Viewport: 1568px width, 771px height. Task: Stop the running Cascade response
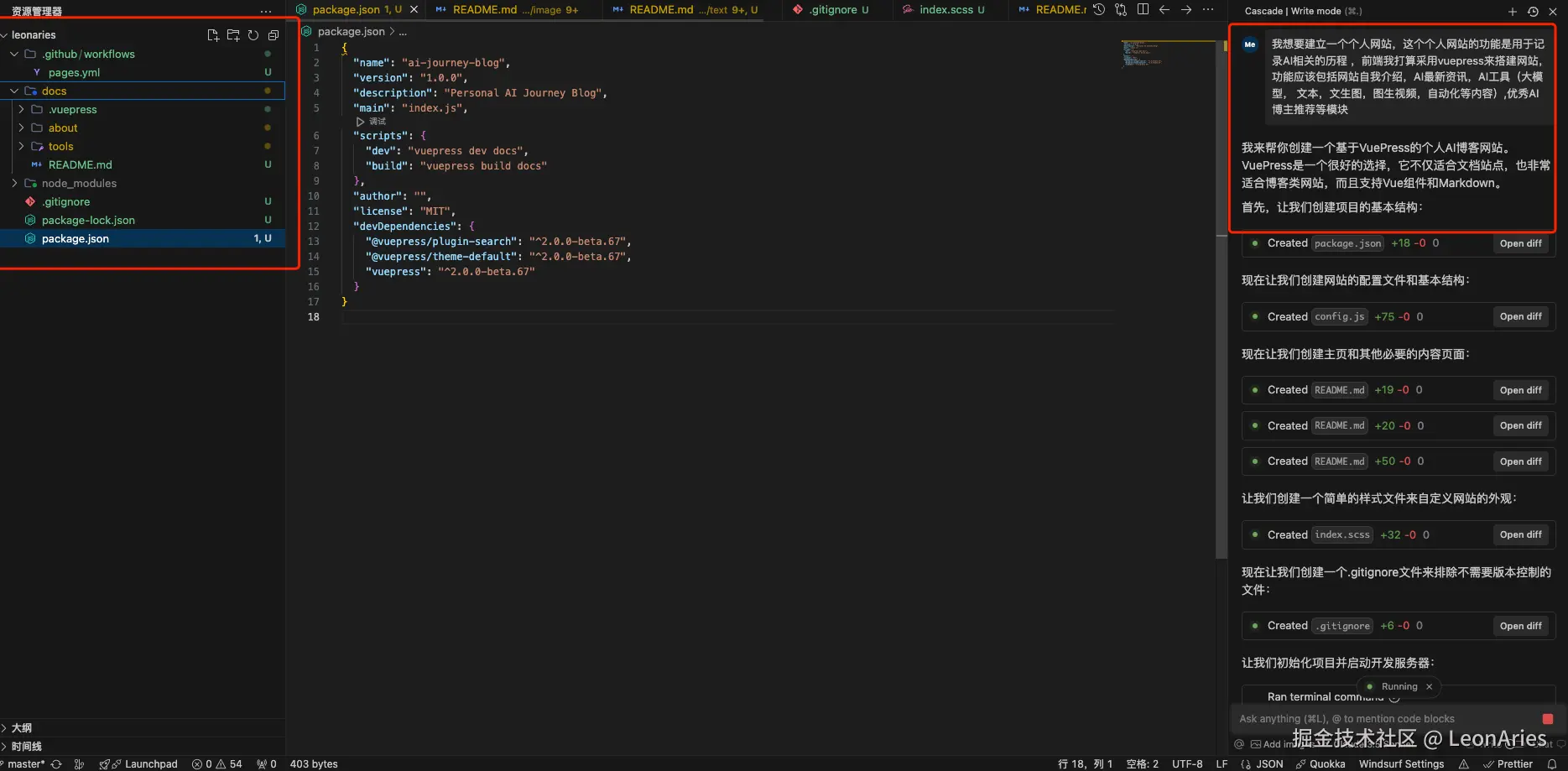[x=1548, y=719]
